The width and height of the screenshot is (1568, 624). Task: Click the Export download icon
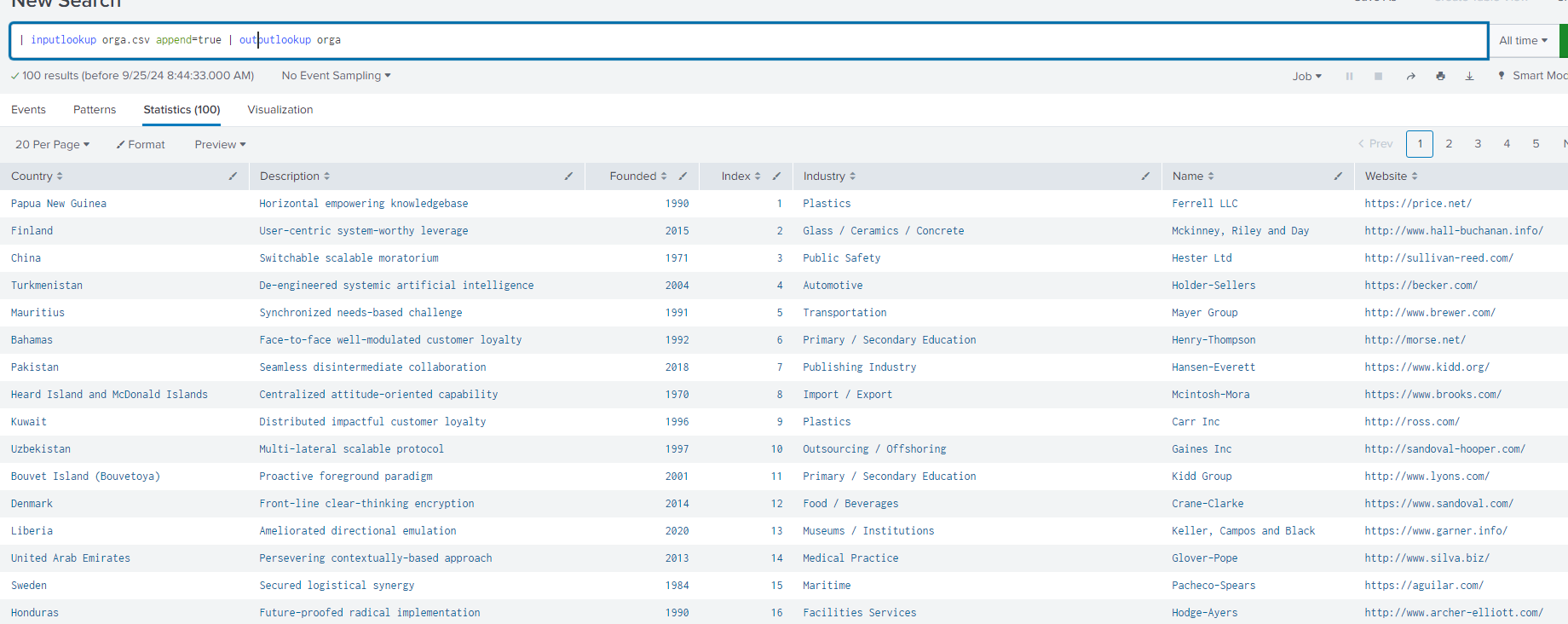pyautogui.click(x=1469, y=76)
